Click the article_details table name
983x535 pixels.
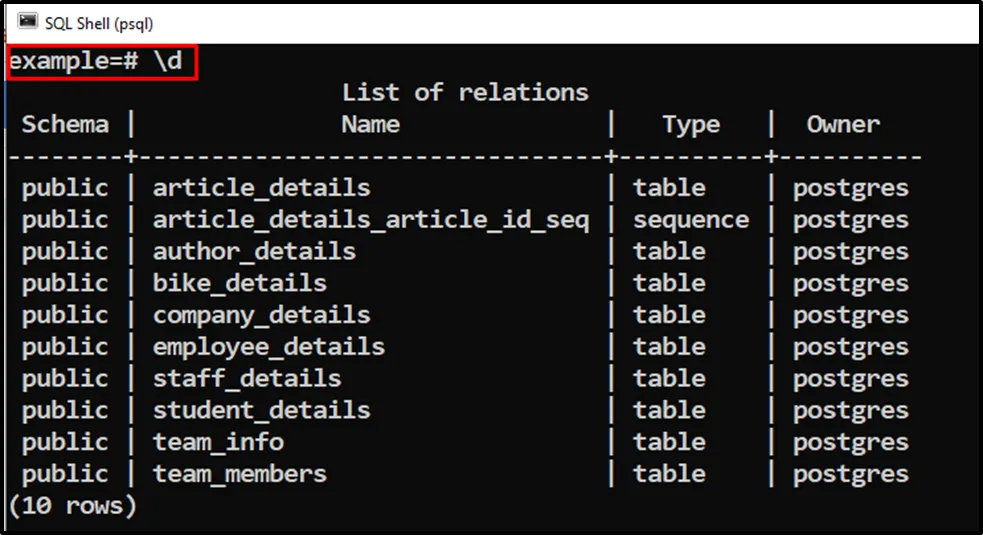tap(261, 188)
